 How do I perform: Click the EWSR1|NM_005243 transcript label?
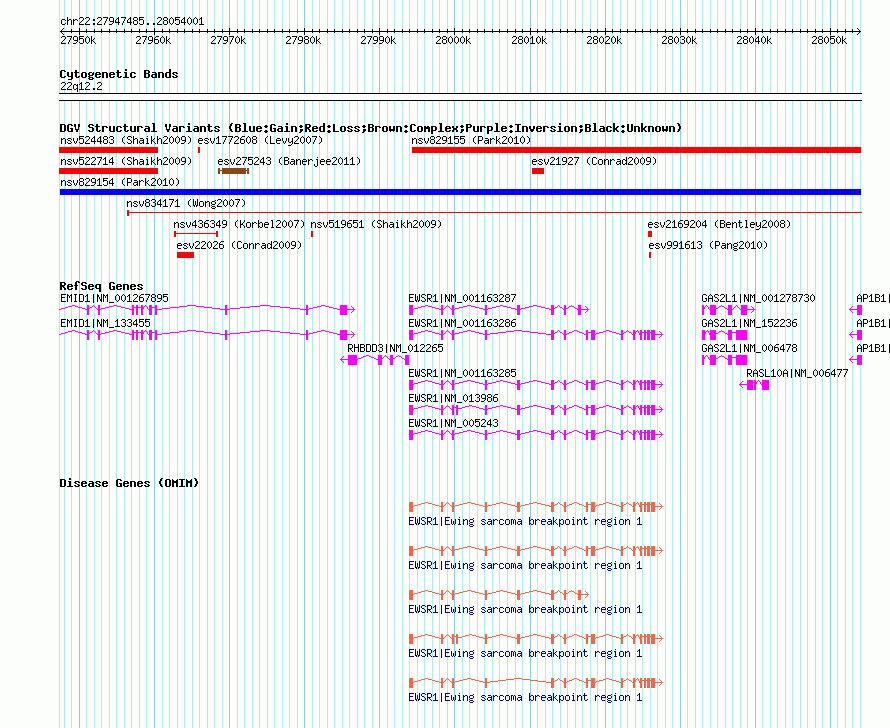pyautogui.click(x=454, y=423)
